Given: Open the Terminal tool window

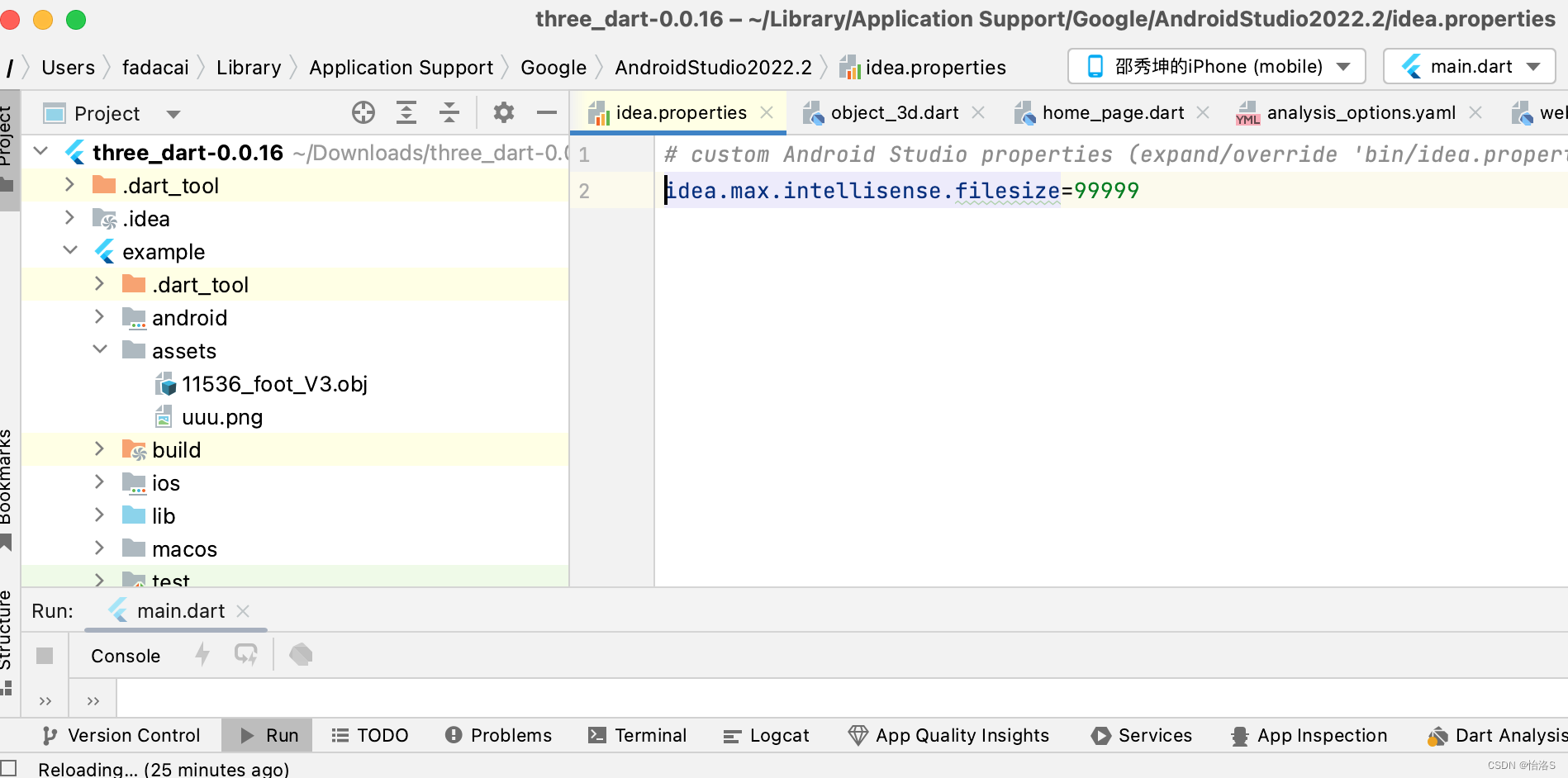Looking at the screenshot, I should 637,735.
